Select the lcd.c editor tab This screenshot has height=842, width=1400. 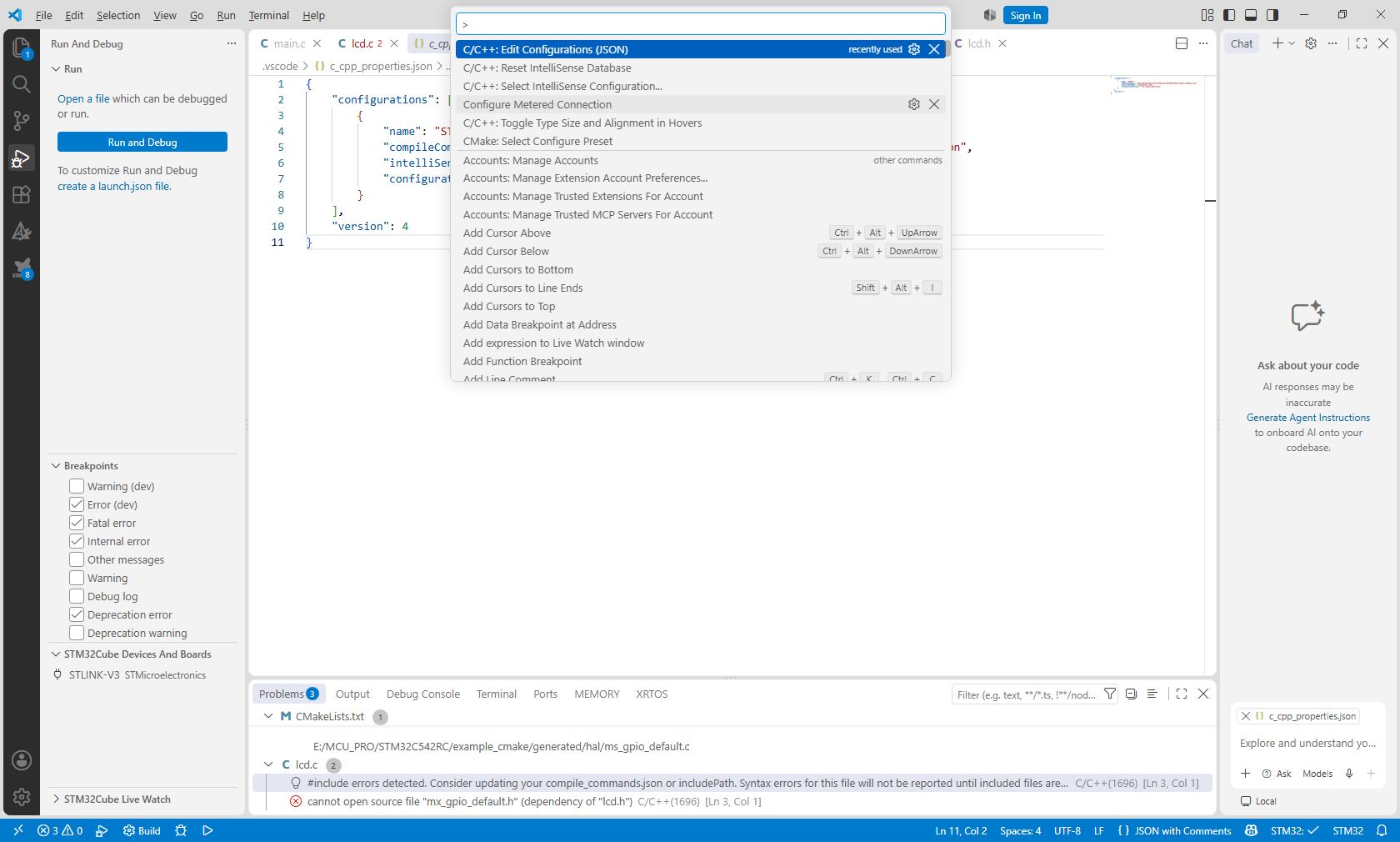[x=362, y=43]
